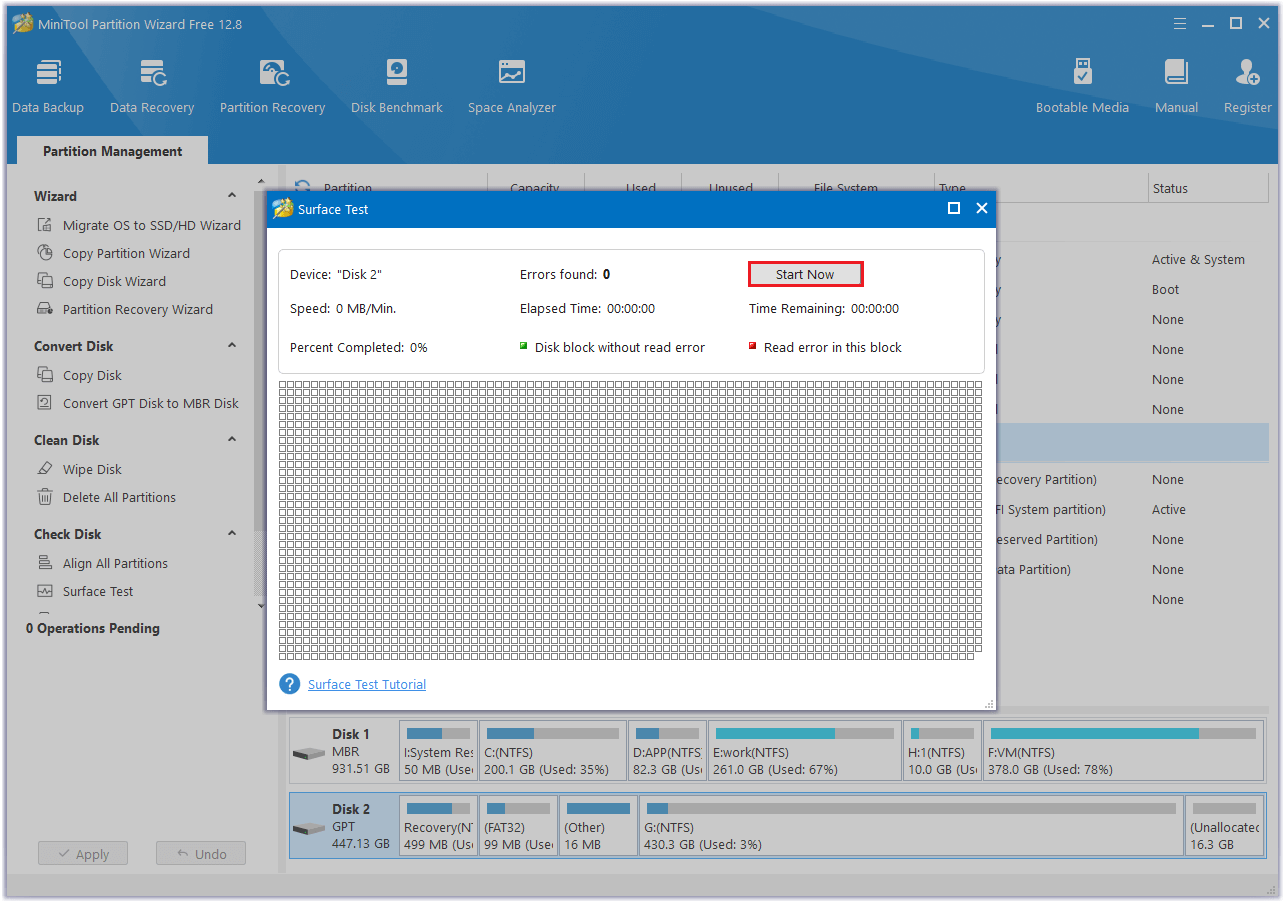Select F:VM(NTFS) partition block

point(1123,751)
